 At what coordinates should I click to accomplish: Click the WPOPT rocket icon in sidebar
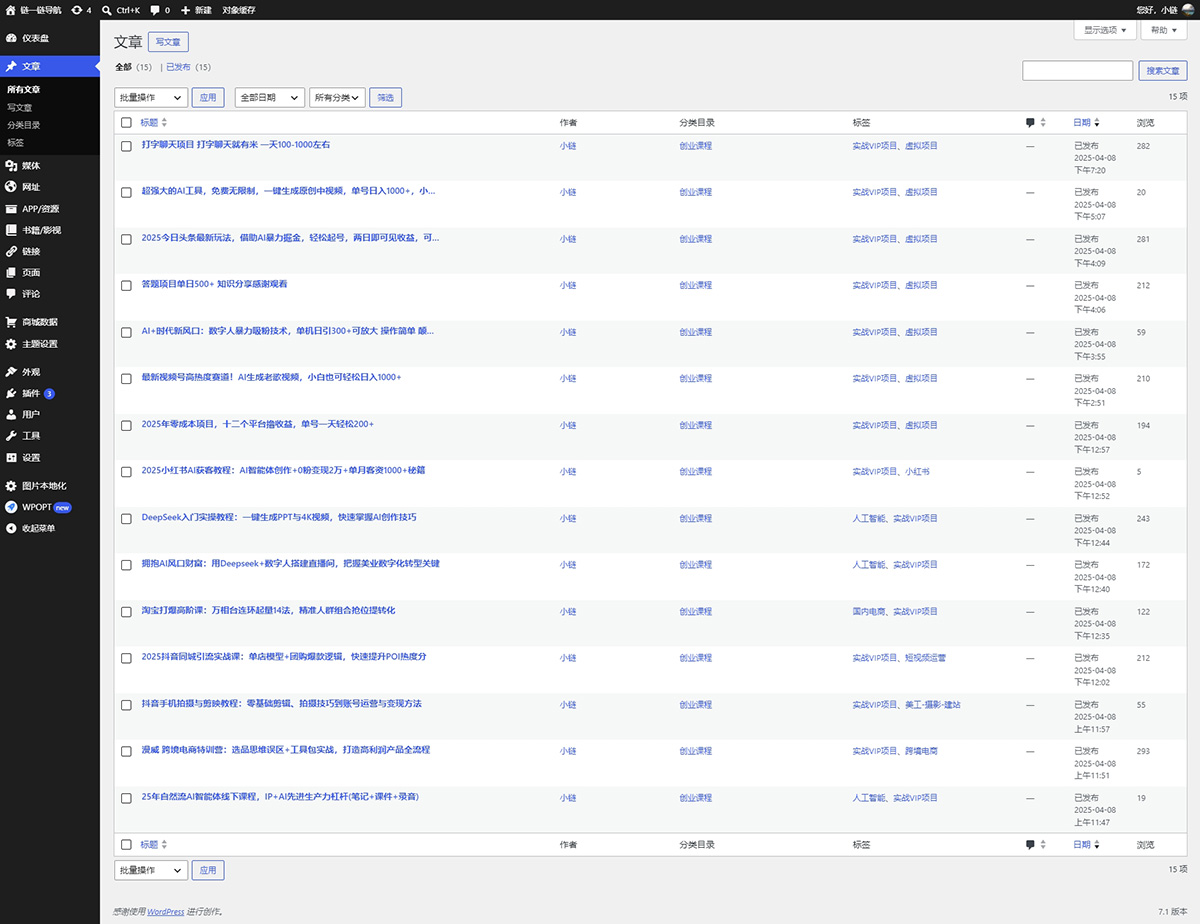coord(11,507)
